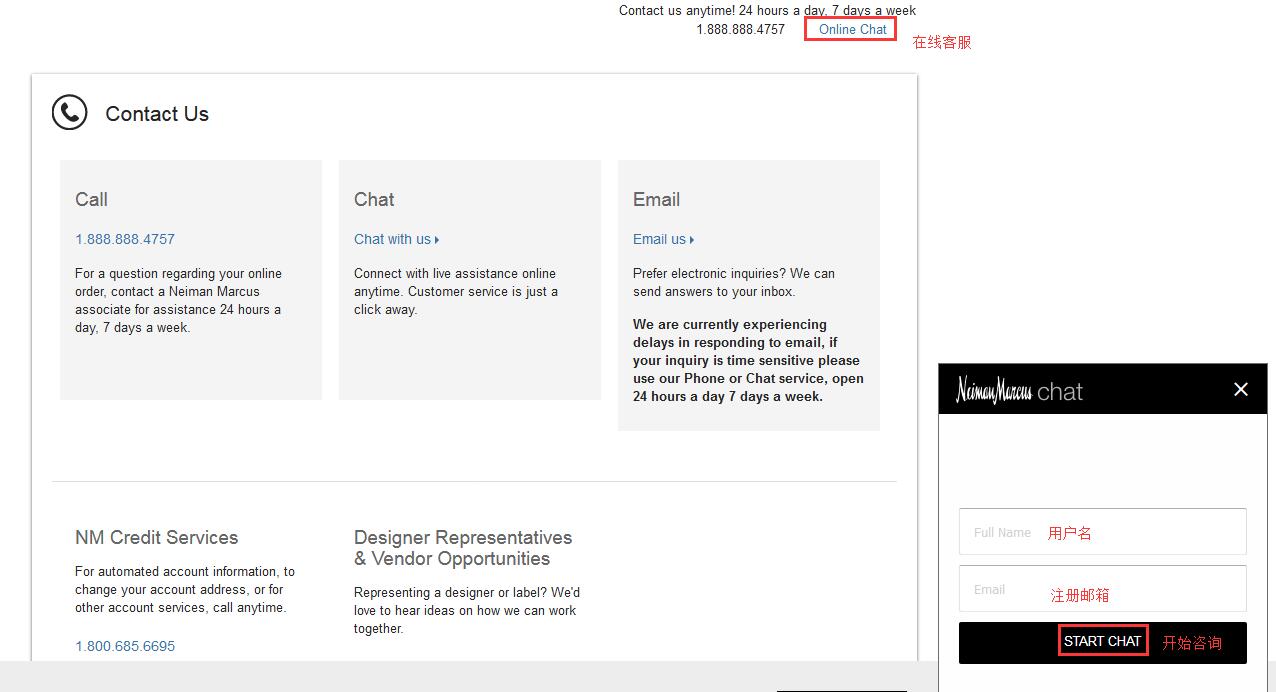Click the phone icon beside Contact Us
Viewport: 1276px width, 692px height.
pos(69,113)
